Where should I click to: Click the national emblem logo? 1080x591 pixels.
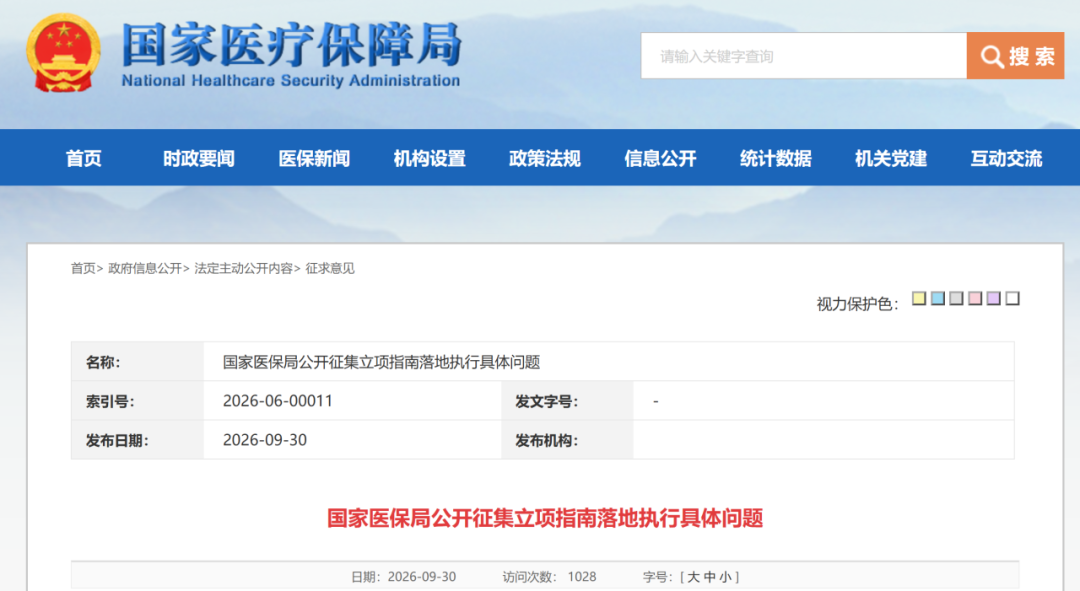click(x=63, y=53)
